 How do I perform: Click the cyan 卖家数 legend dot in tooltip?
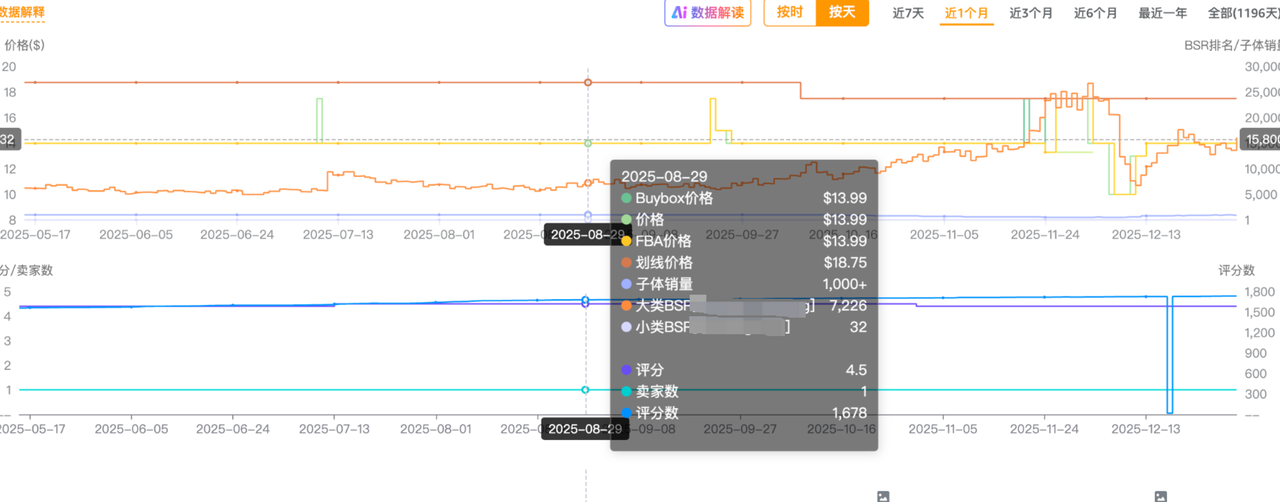(626, 391)
